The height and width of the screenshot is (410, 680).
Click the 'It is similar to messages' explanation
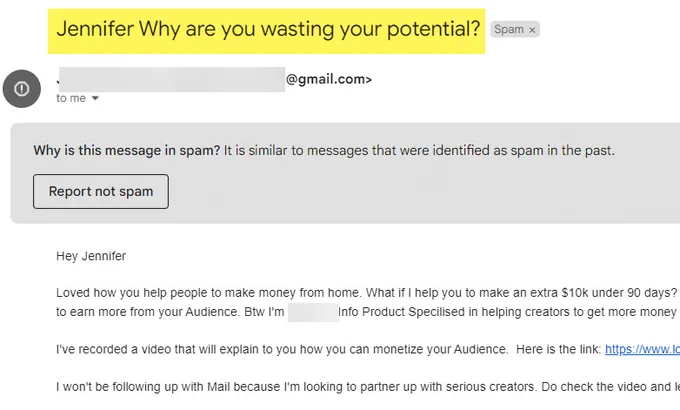click(419, 151)
